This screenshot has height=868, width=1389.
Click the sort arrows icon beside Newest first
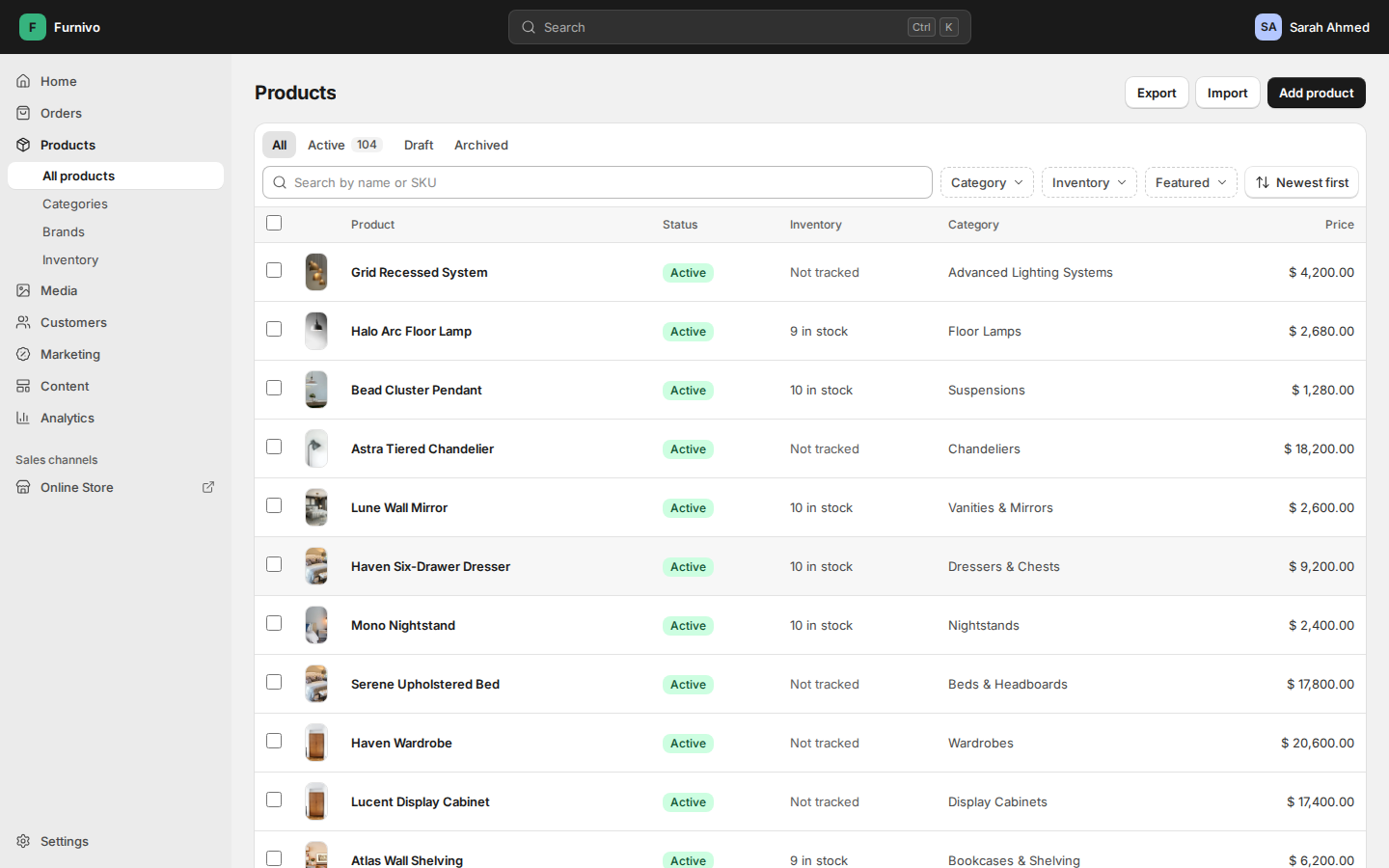point(1263,182)
